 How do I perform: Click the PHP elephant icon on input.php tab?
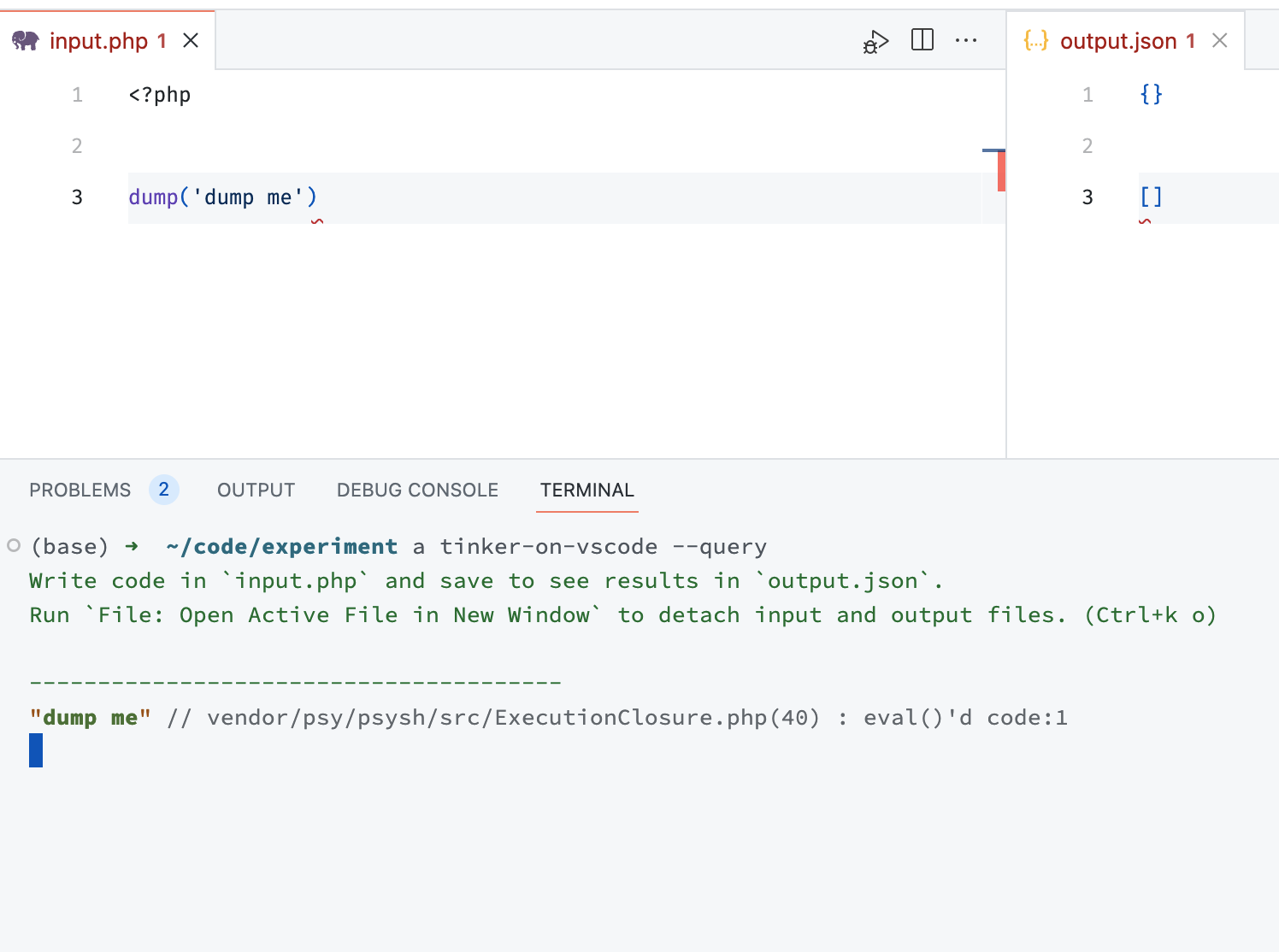[x=27, y=39]
